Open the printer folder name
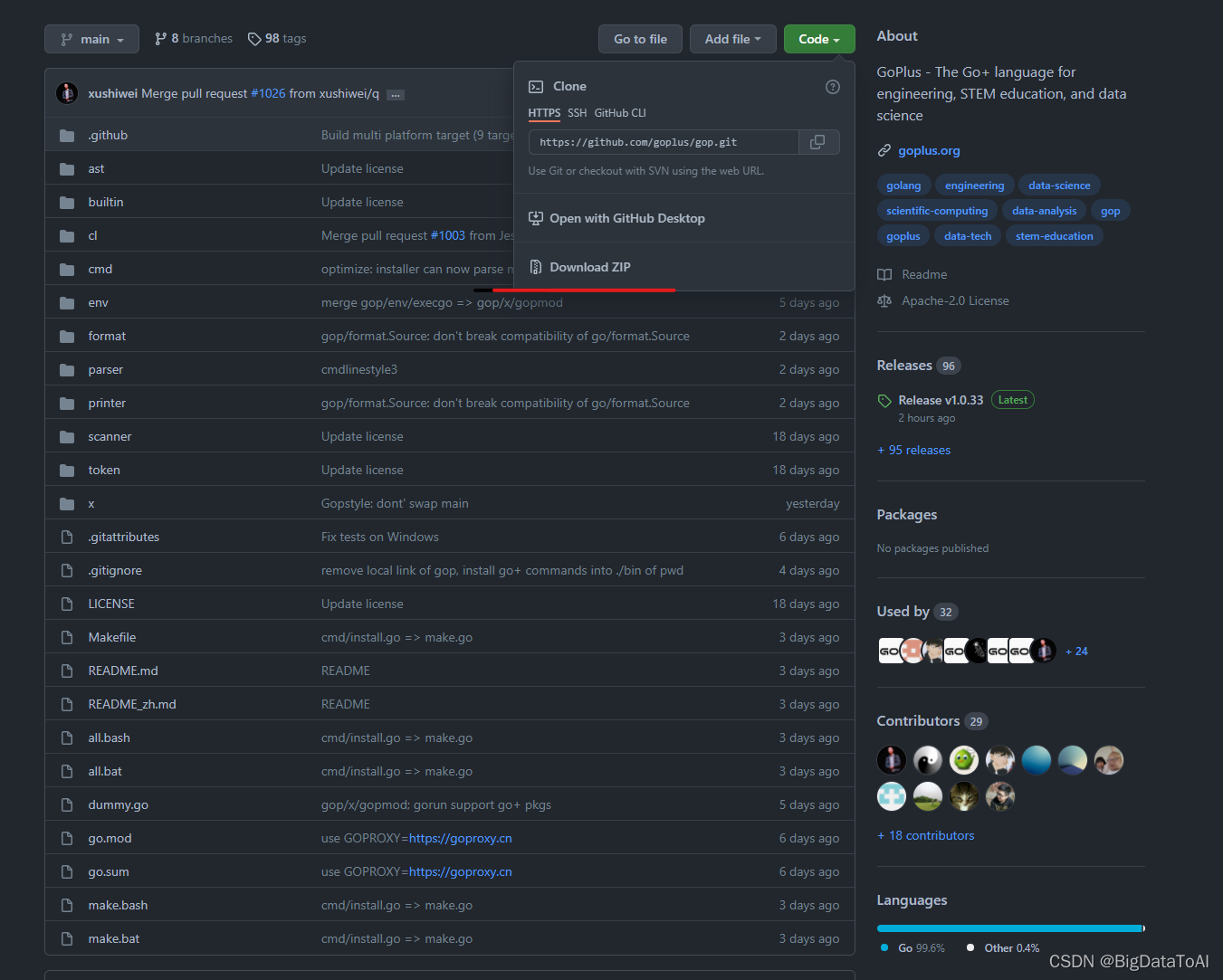 (107, 403)
